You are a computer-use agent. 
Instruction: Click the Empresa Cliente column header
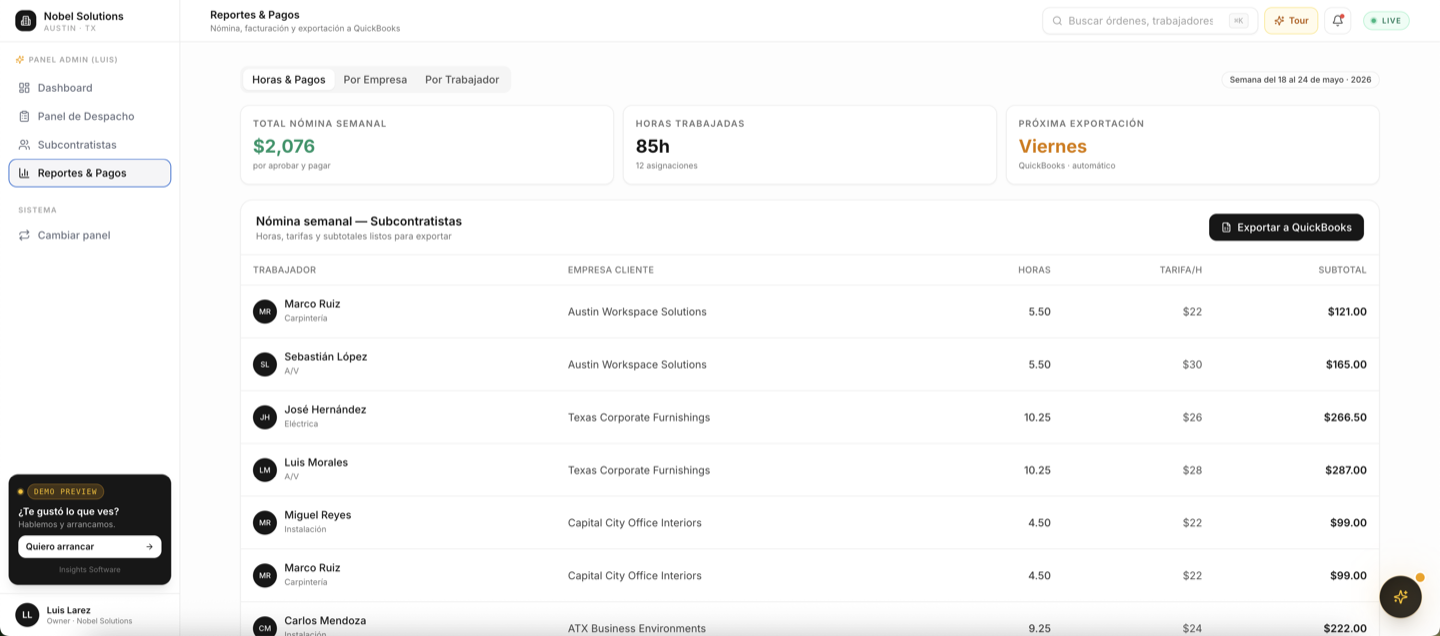pyautogui.click(x=611, y=270)
